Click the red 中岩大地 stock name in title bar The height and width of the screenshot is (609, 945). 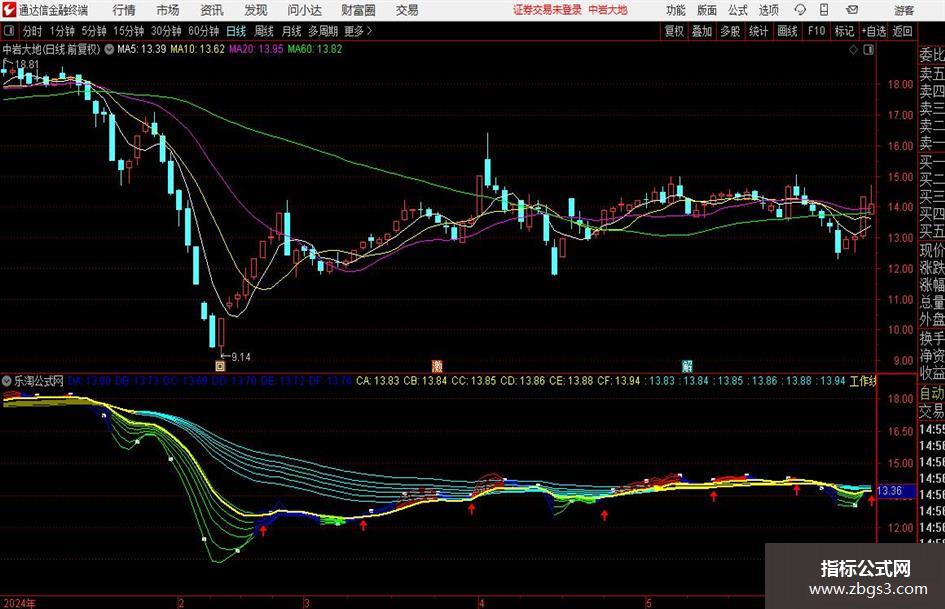608,10
